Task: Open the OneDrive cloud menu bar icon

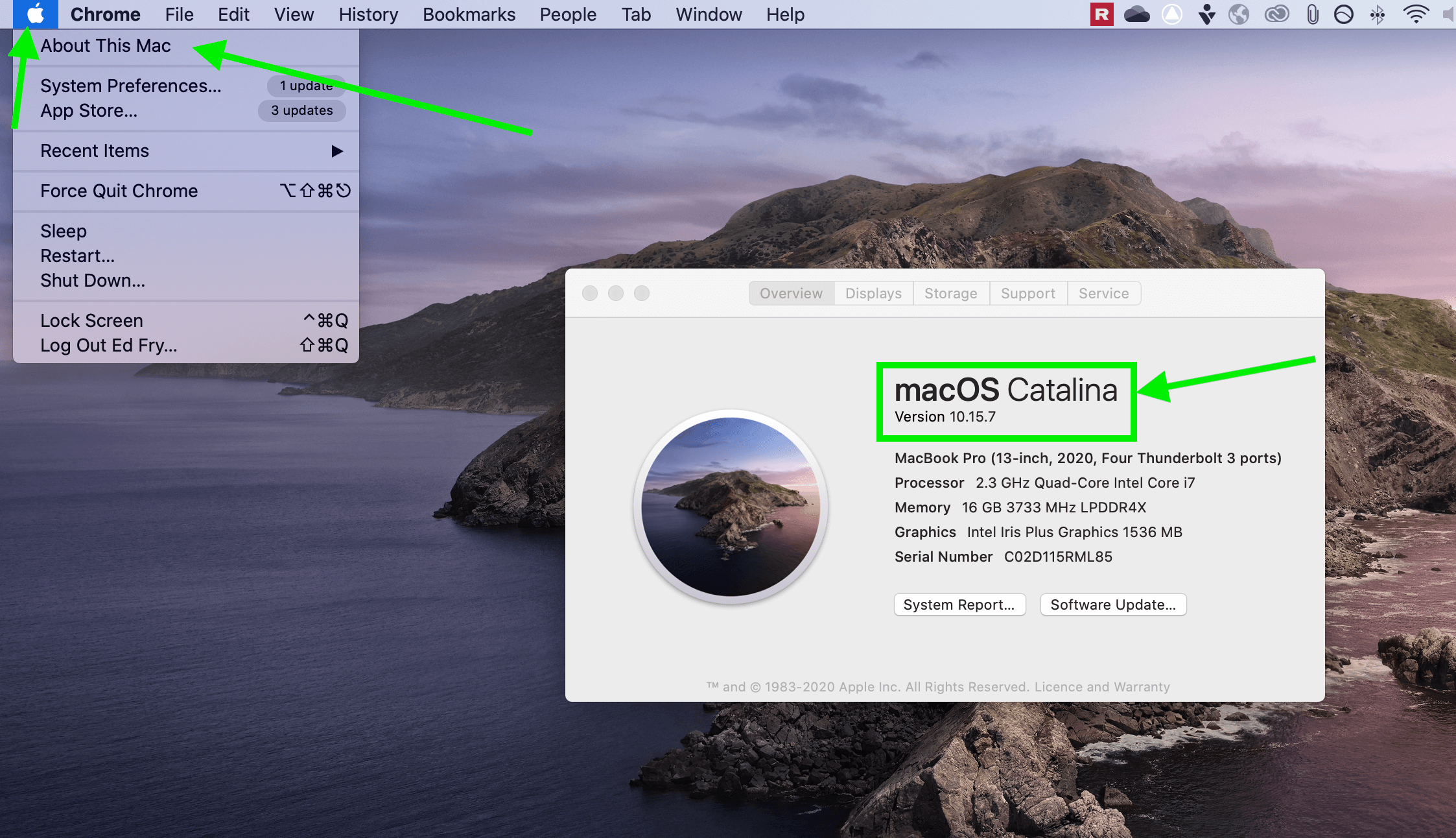Action: click(1136, 14)
